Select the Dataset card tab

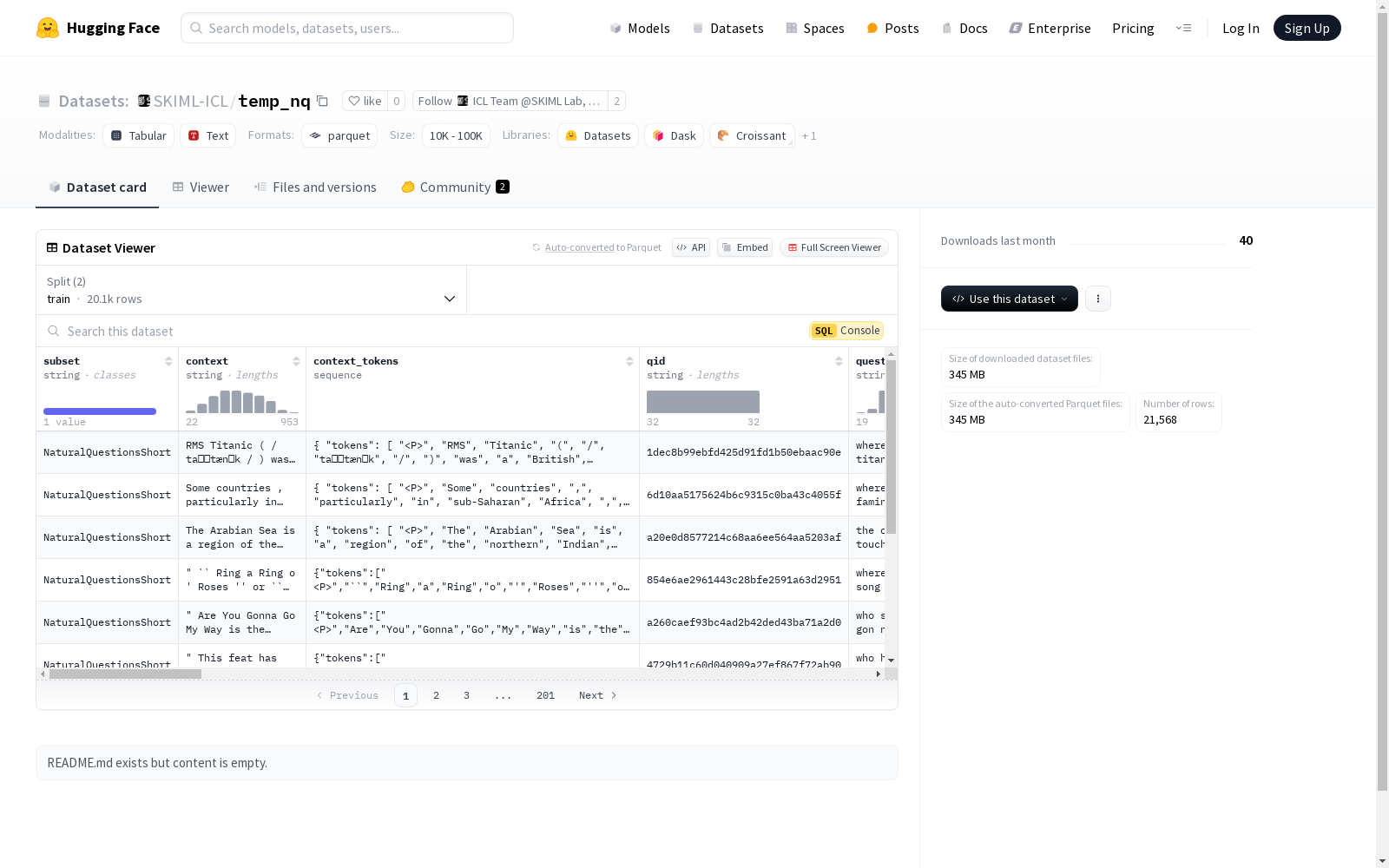pos(97,187)
